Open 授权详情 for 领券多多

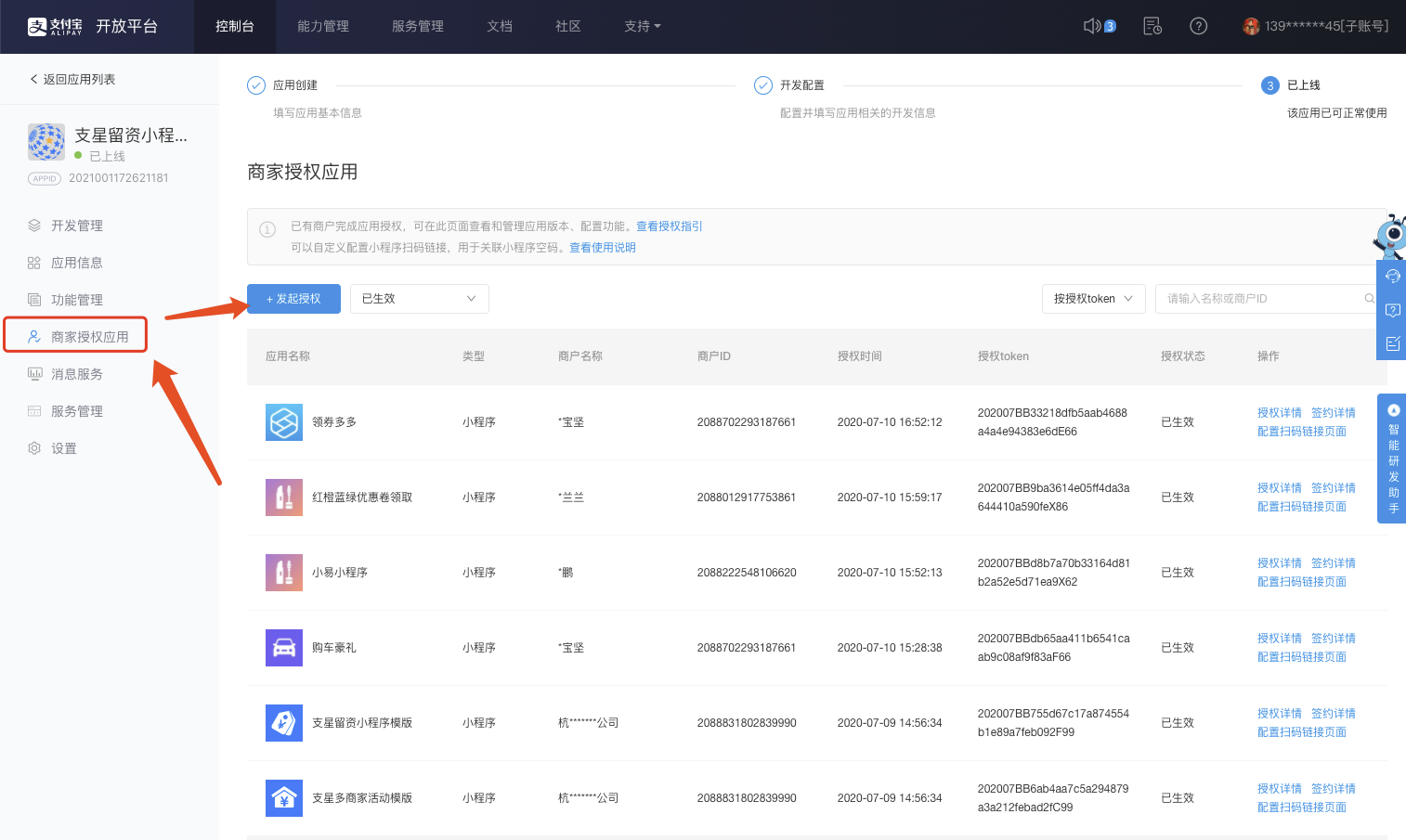pyautogui.click(x=1280, y=413)
